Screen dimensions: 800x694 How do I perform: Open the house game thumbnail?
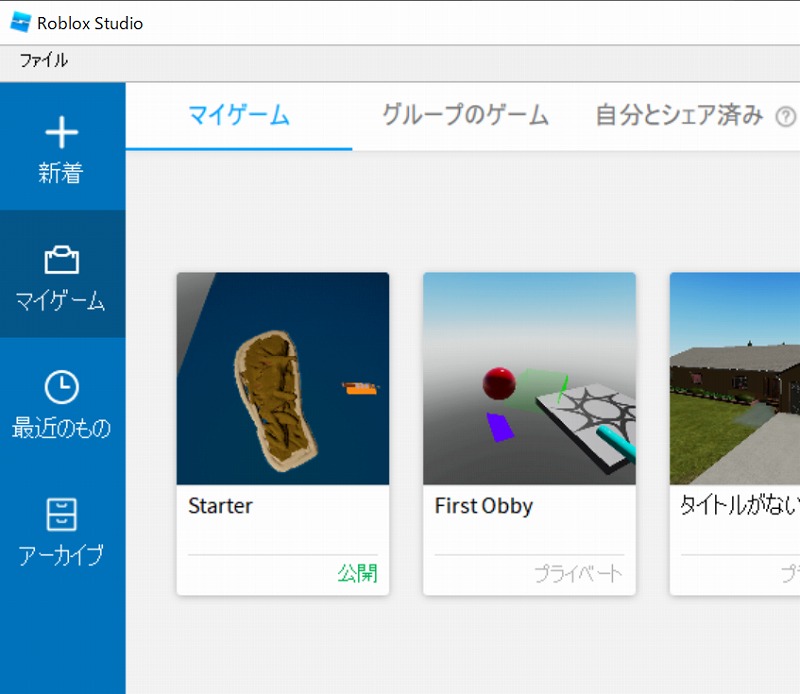coord(735,379)
